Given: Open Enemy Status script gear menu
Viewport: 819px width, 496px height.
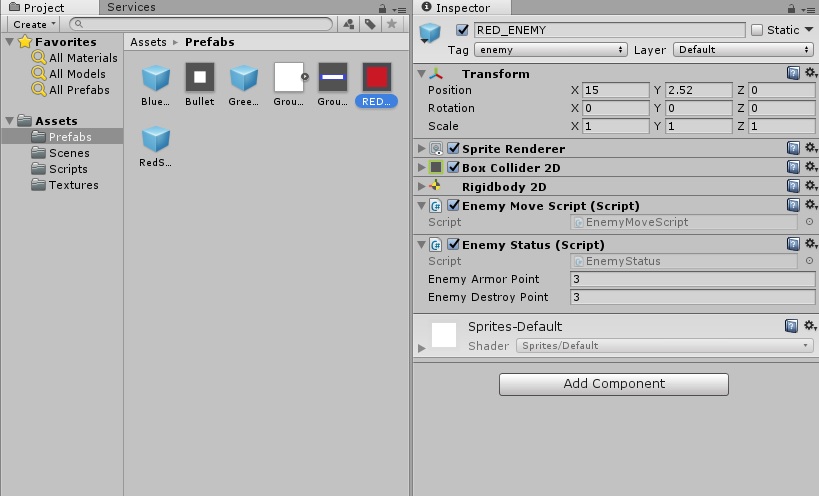Looking at the screenshot, I should coord(811,243).
